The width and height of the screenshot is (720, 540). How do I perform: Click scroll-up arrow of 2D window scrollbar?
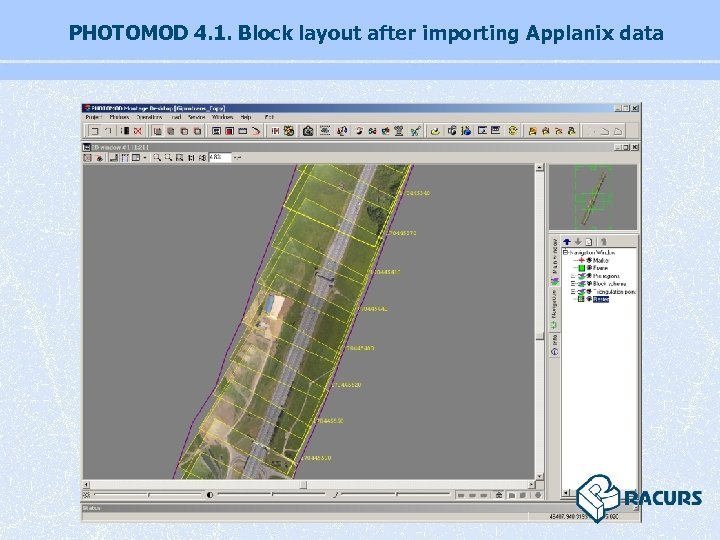click(x=540, y=168)
